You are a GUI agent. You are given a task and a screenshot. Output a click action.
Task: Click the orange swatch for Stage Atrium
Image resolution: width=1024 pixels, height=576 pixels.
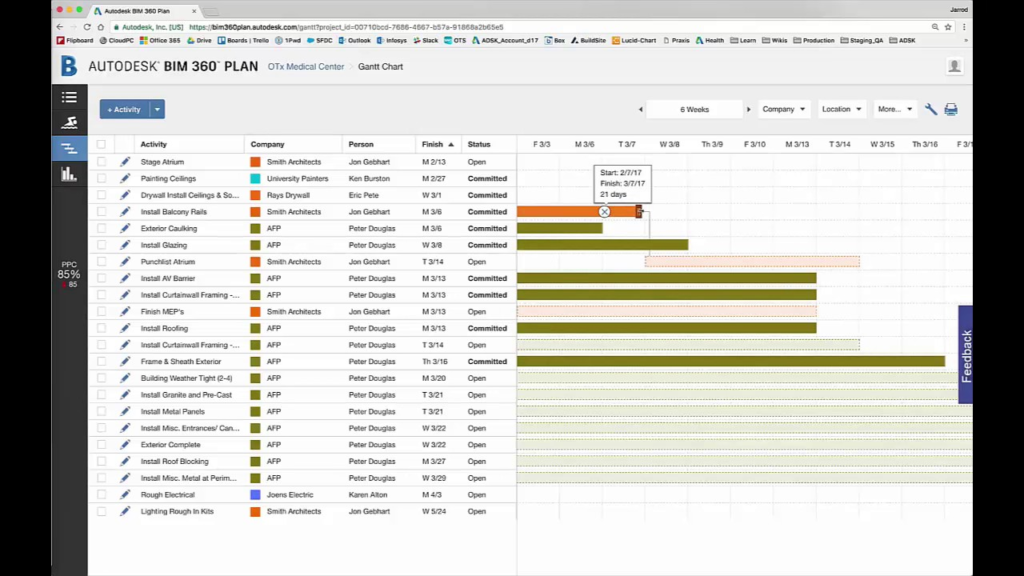tap(255, 162)
